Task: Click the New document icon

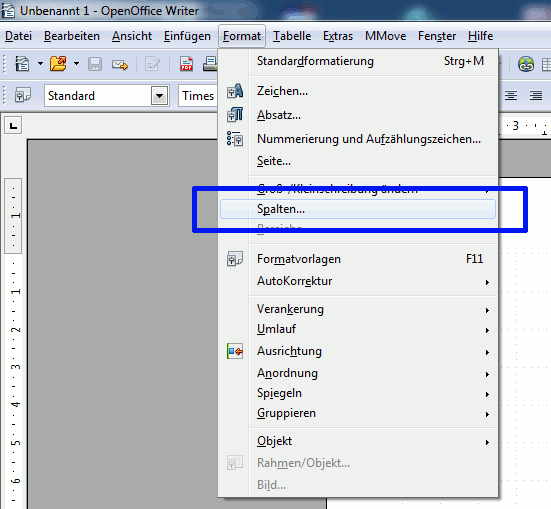Action: click(22, 64)
